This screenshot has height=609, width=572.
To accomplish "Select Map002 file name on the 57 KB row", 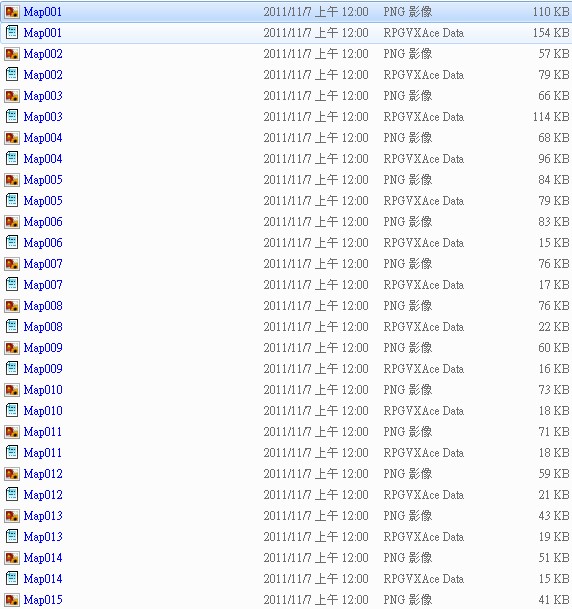I will (x=43, y=54).
